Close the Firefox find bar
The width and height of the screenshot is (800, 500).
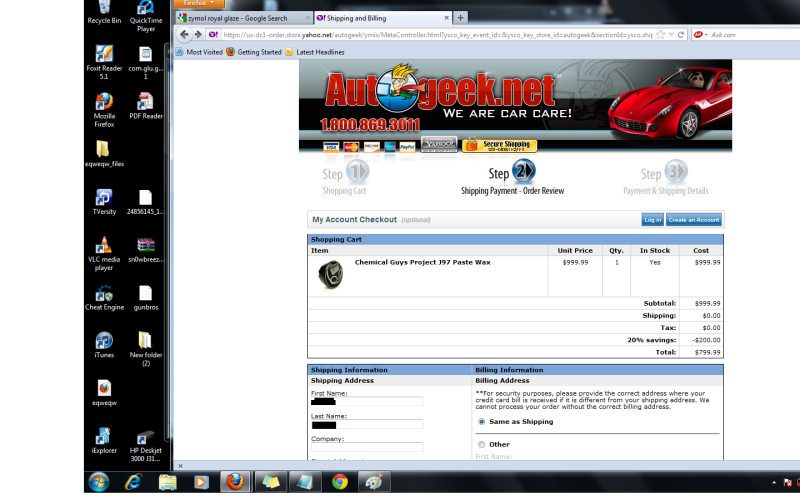tap(180, 466)
